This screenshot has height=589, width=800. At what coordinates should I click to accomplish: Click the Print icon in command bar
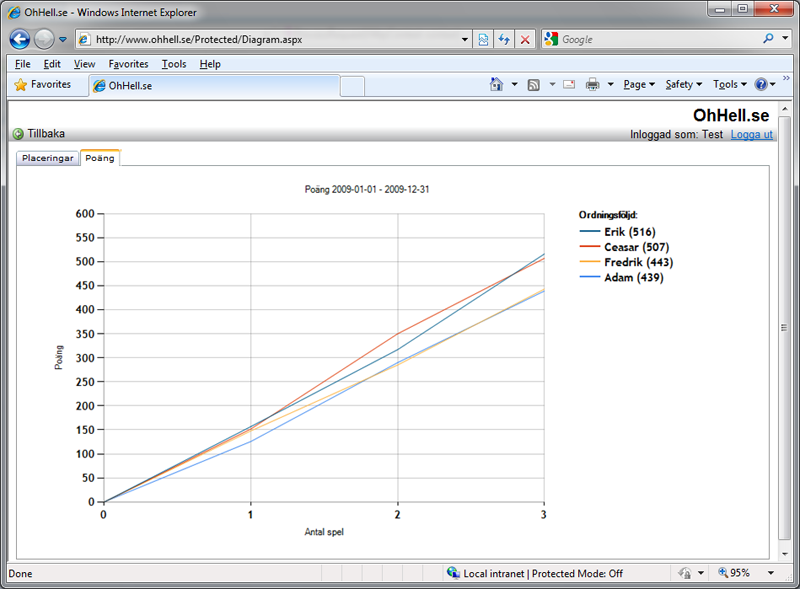592,85
